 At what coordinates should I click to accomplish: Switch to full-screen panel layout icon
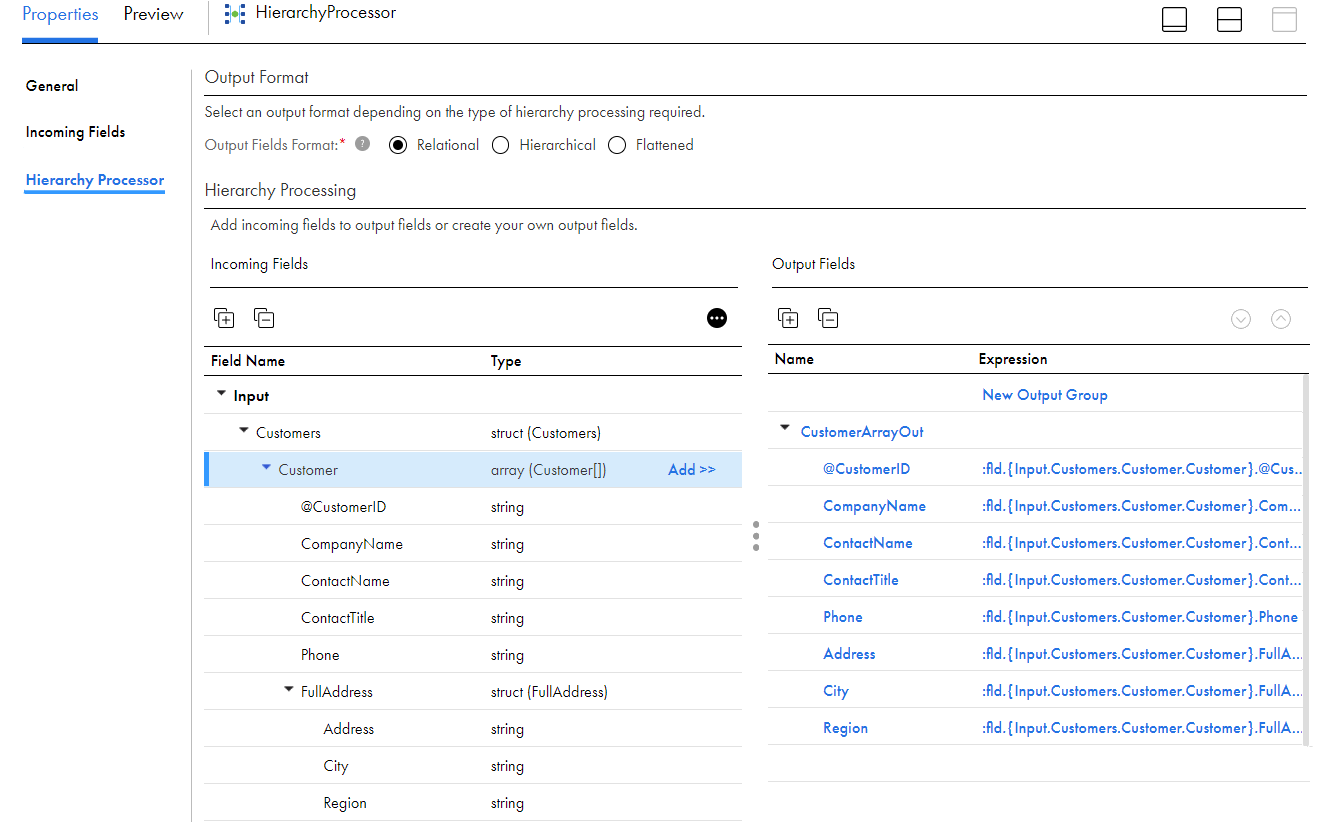1284,19
